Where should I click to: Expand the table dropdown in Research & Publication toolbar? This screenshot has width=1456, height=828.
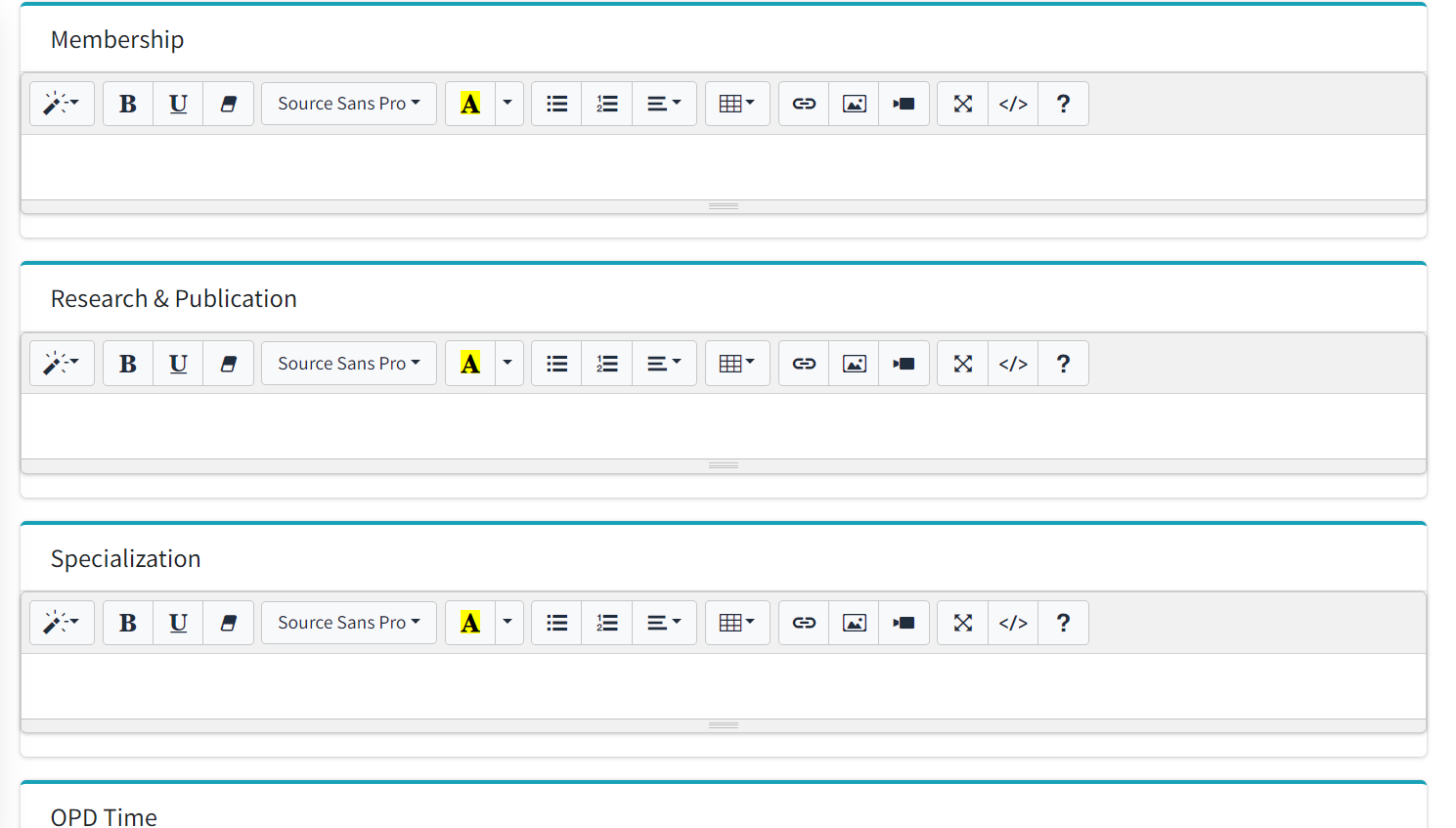pos(737,364)
